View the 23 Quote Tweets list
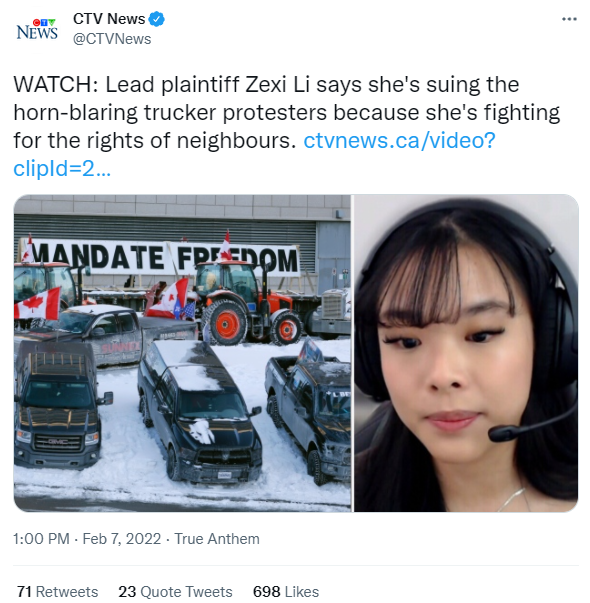This screenshot has height=603, width=590. pos(175,591)
